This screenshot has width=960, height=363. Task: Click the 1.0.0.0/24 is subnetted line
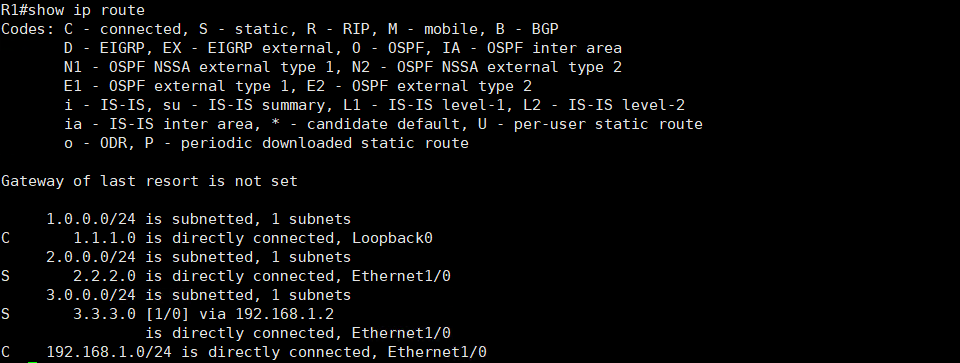(x=198, y=219)
